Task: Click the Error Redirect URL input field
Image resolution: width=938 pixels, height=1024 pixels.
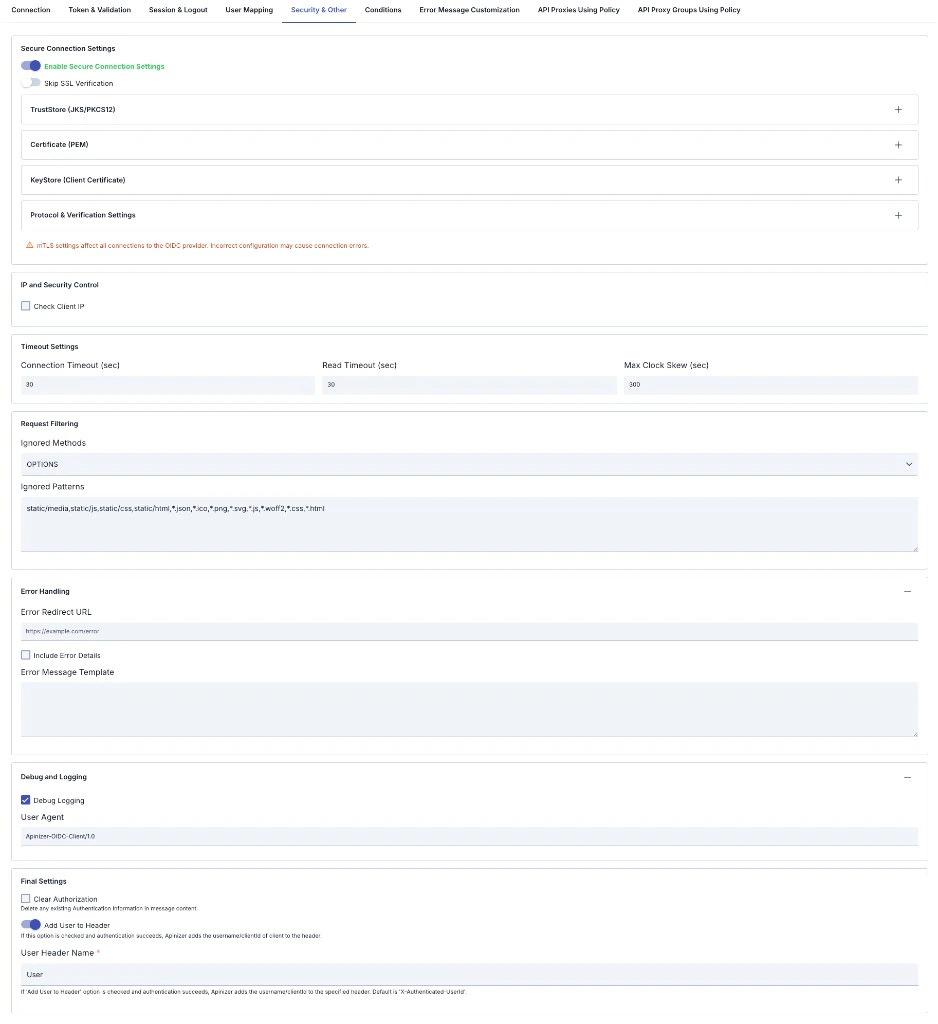Action: point(470,631)
